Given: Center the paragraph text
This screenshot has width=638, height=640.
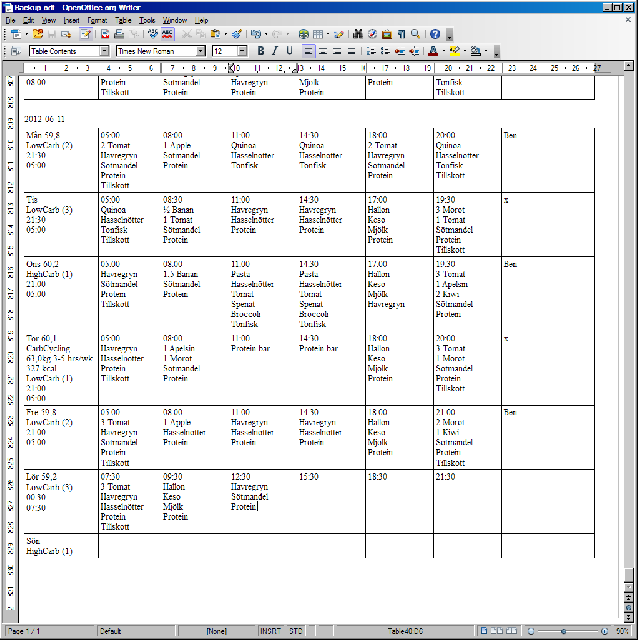Looking at the screenshot, I should point(323,51).
